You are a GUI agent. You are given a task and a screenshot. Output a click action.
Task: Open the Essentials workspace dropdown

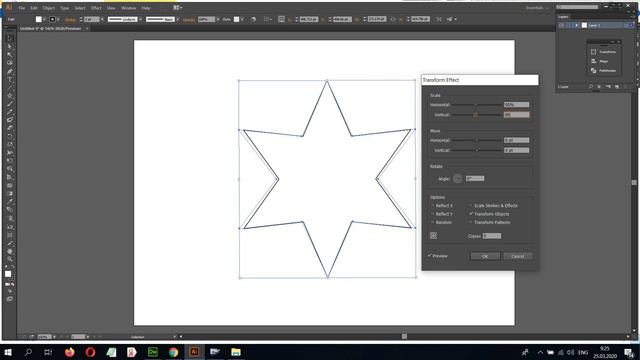(x=537, y=8)
